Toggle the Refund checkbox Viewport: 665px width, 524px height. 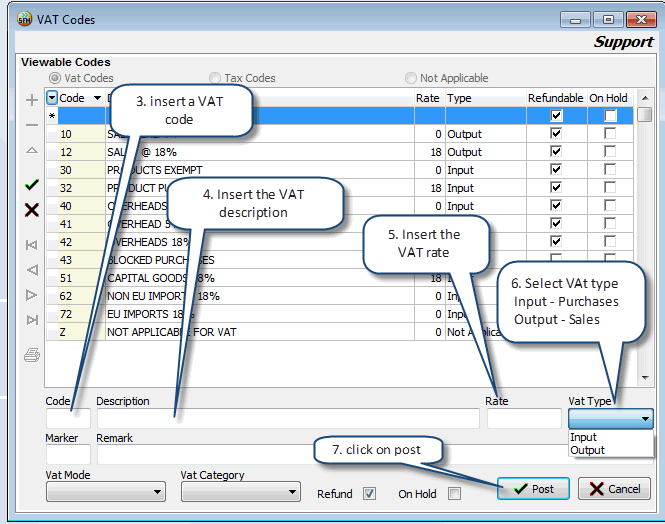[x=370, y=493]
